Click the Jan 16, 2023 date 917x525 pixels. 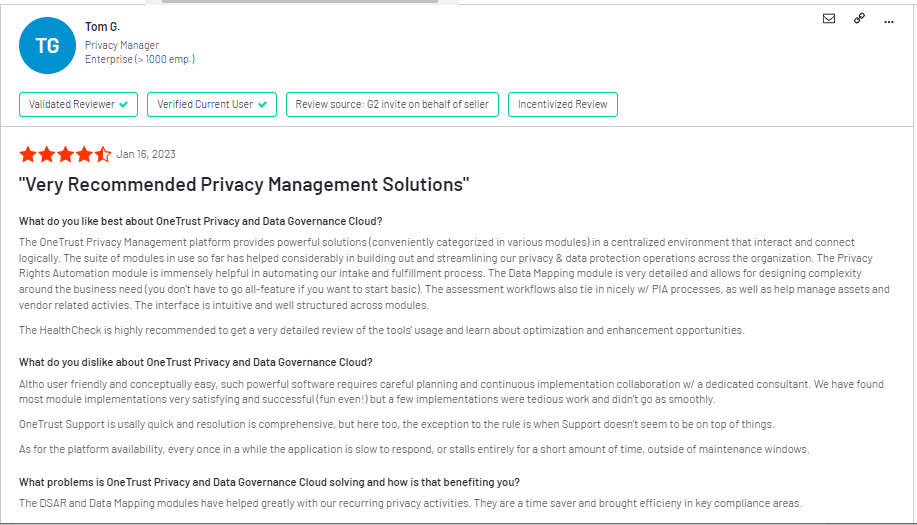pyautogui.click(x=146, y=154)
